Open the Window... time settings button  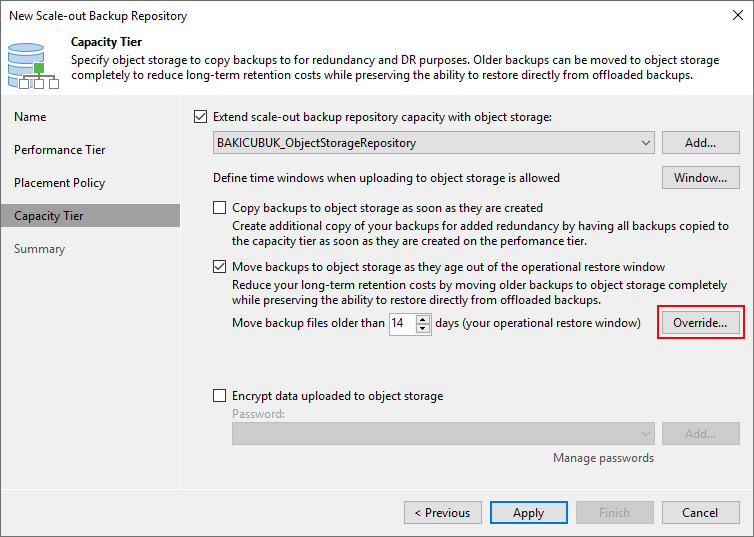(701, 178)
